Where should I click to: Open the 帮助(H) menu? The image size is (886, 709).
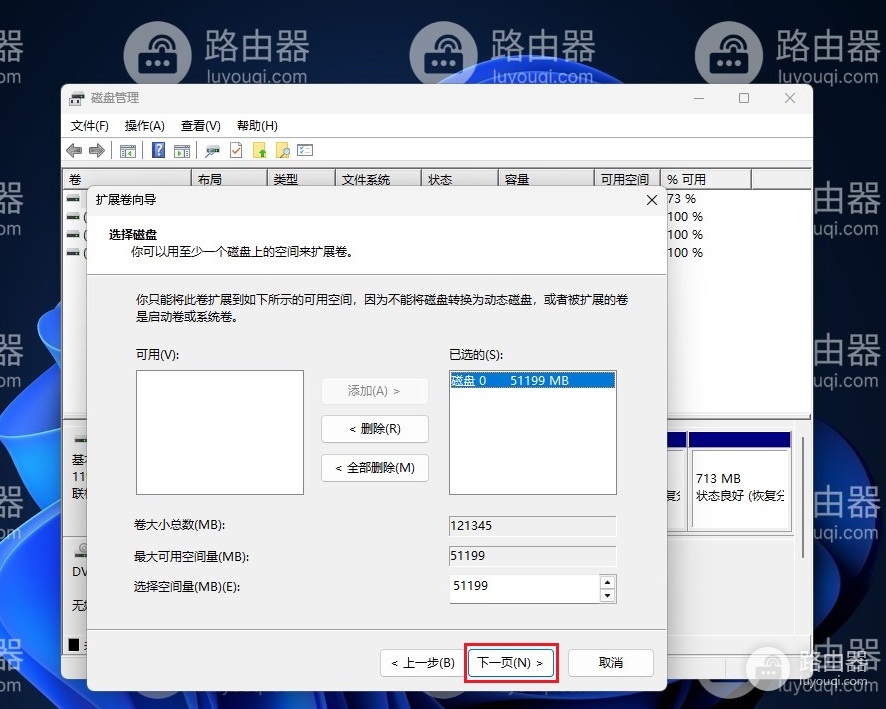[257, 125]
